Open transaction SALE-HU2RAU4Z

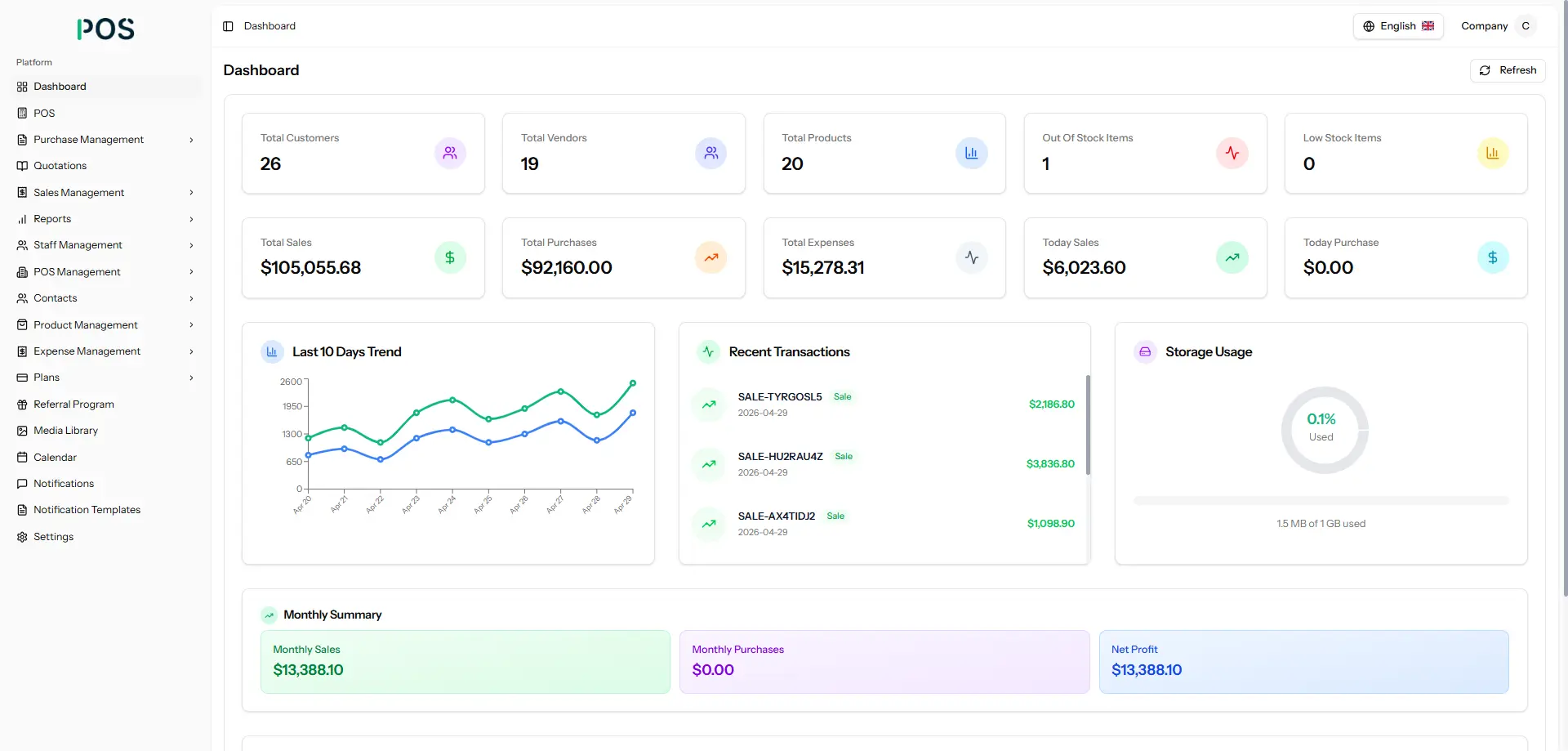883,464
